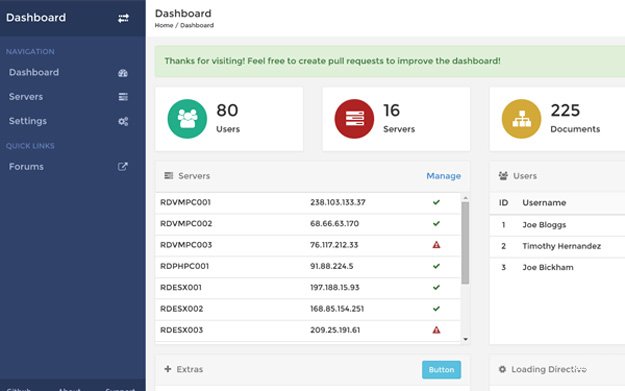Select the RDESX003 server name
625x391 pixels.
pos(182,330)
